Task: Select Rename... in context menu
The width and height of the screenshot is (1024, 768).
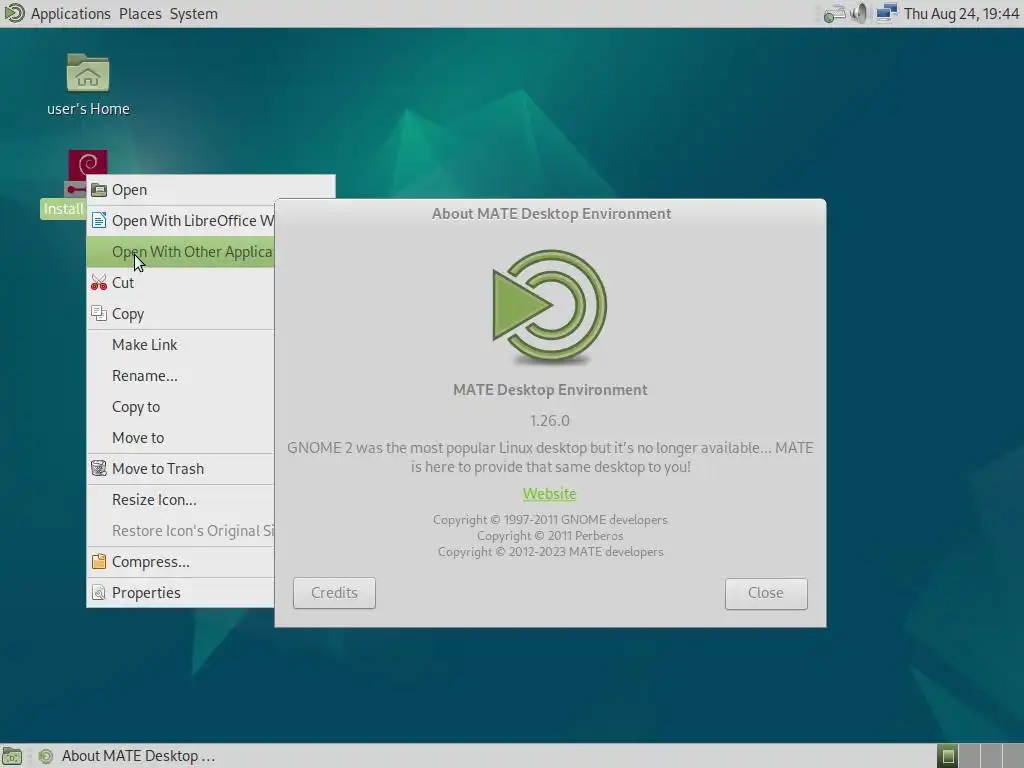Action: [180, 376]
